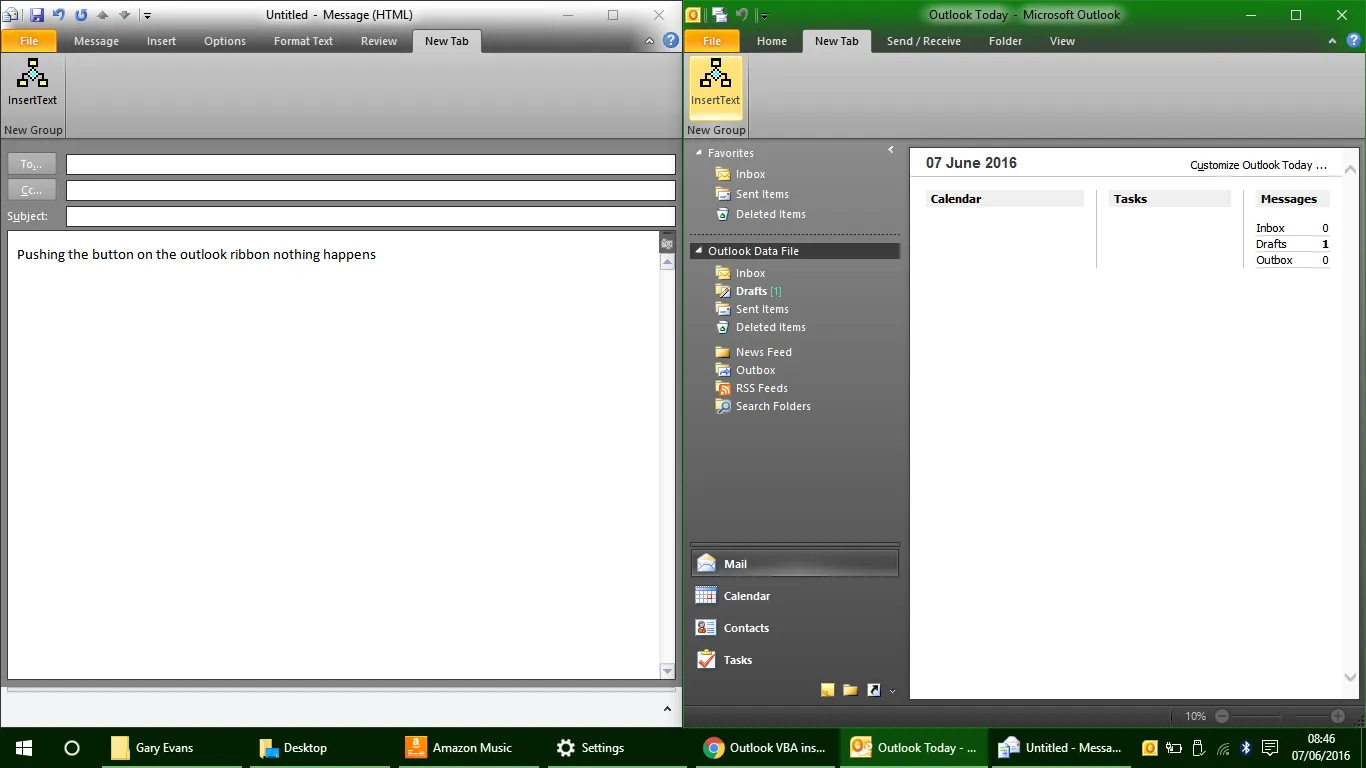Viewport: 1366px width, 768px height.
Task: Click the Cc... button
Action: click(x=31, y=190)
